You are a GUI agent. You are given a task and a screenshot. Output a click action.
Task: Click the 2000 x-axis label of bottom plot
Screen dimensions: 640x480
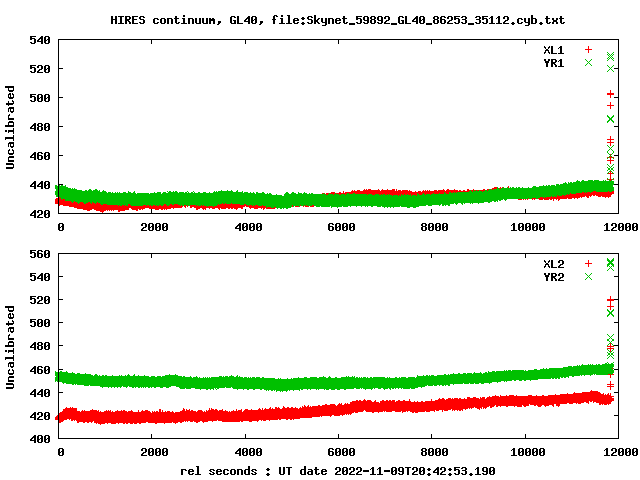(154, 452)
